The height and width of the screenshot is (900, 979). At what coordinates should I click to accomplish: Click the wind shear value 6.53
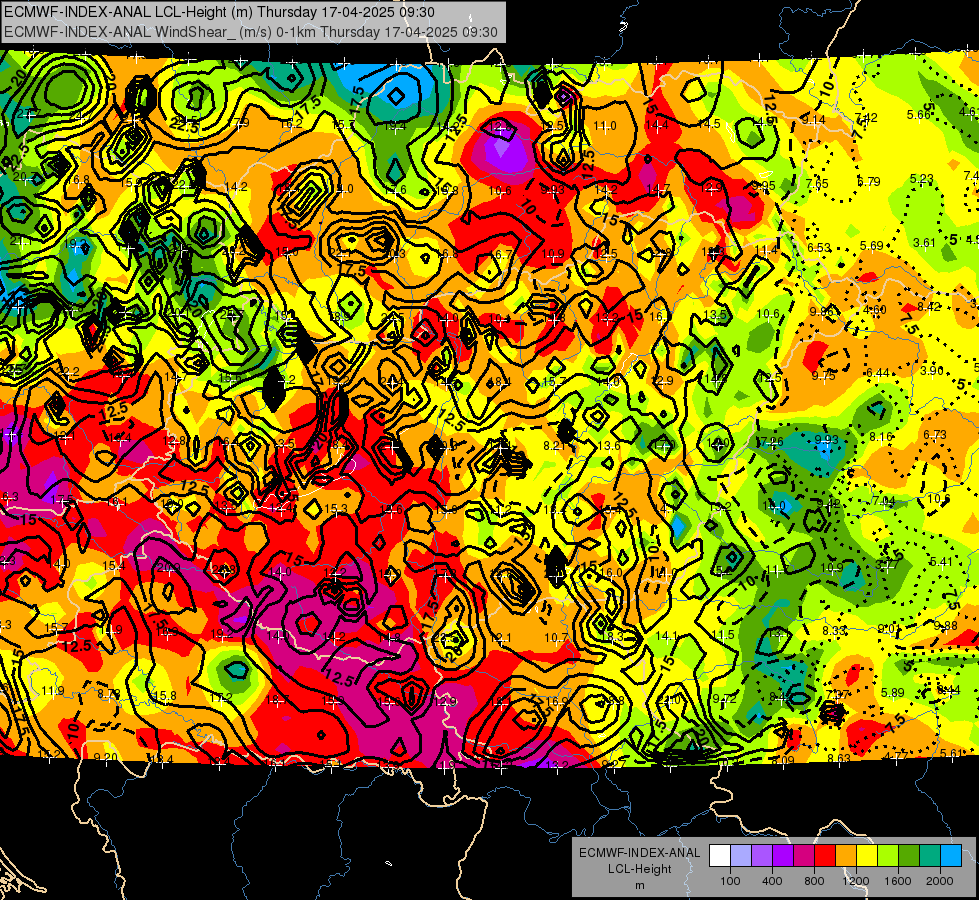click(819, 248)
